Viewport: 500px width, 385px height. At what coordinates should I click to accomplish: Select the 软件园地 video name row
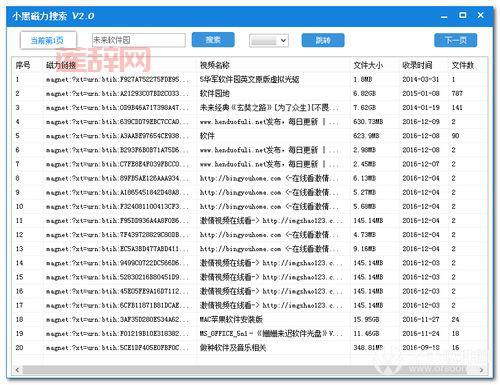[215, 94]
